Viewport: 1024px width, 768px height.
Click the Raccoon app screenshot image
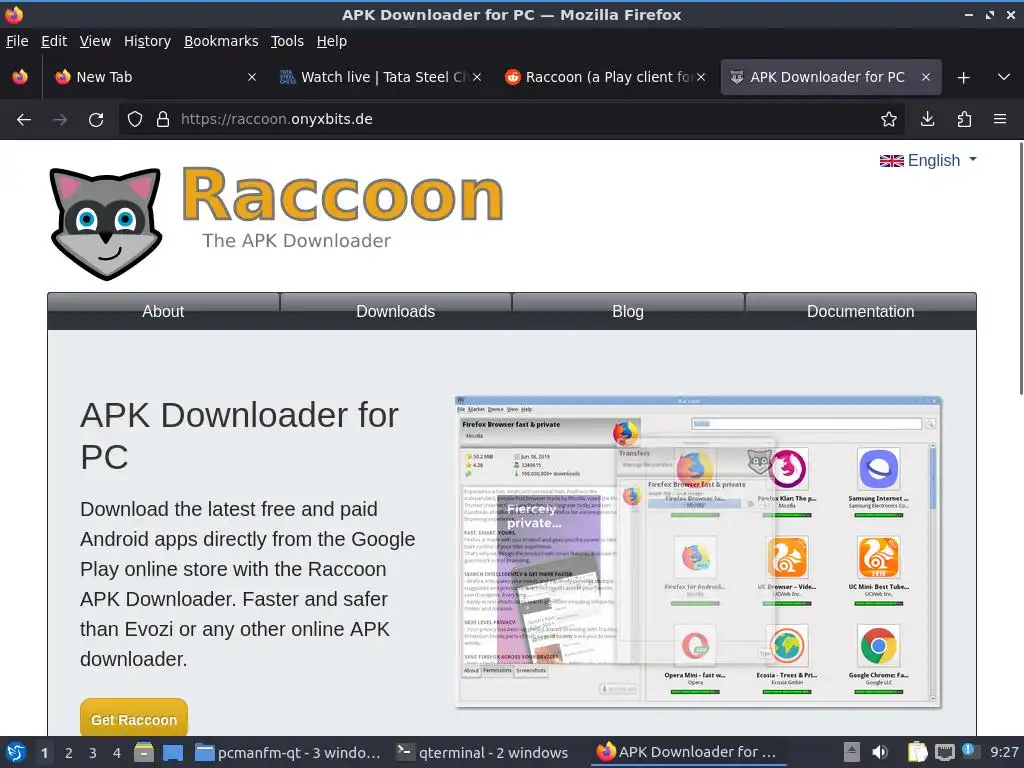698,551
